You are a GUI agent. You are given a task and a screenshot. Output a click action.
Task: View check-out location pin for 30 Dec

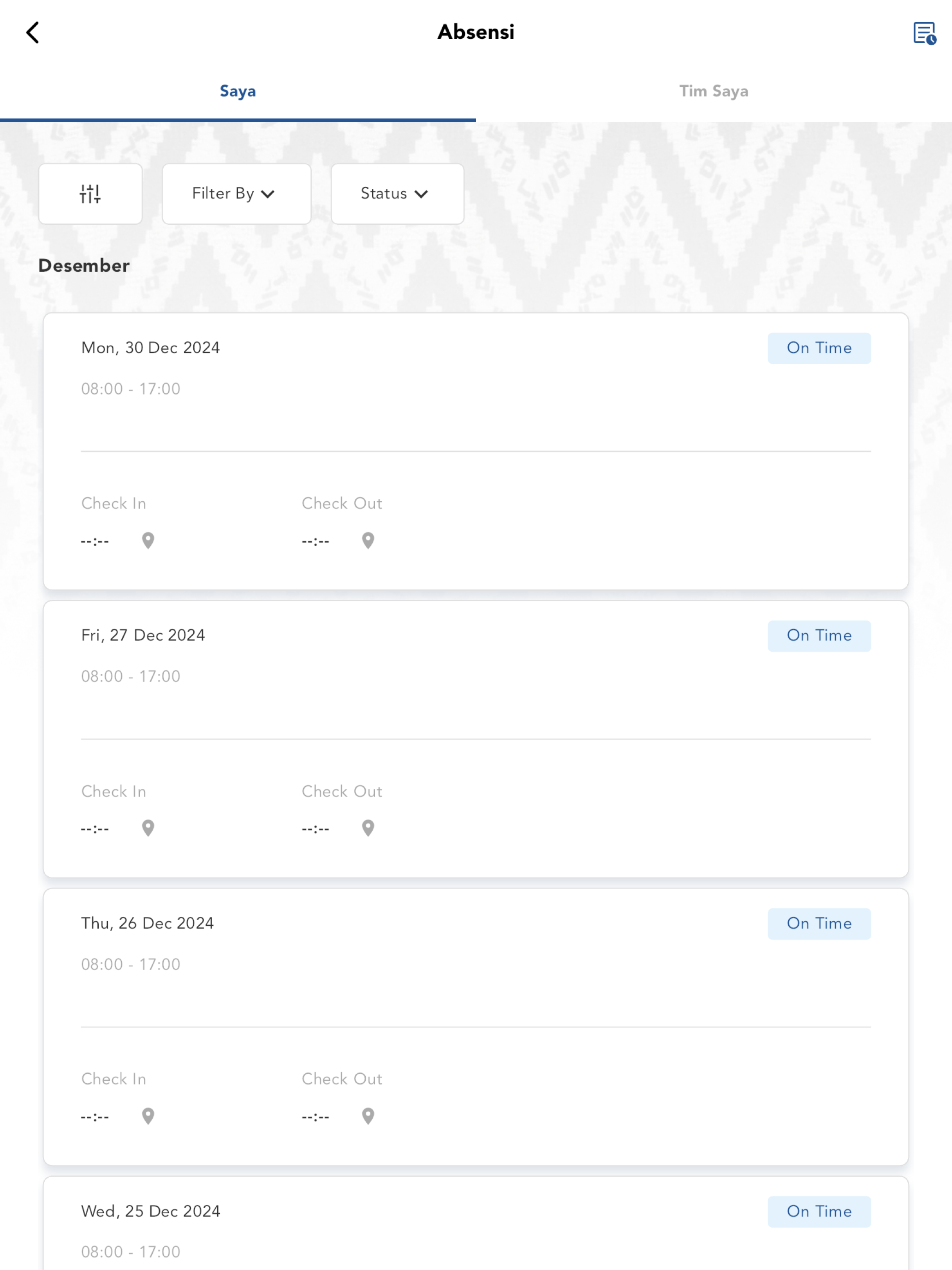369,540
